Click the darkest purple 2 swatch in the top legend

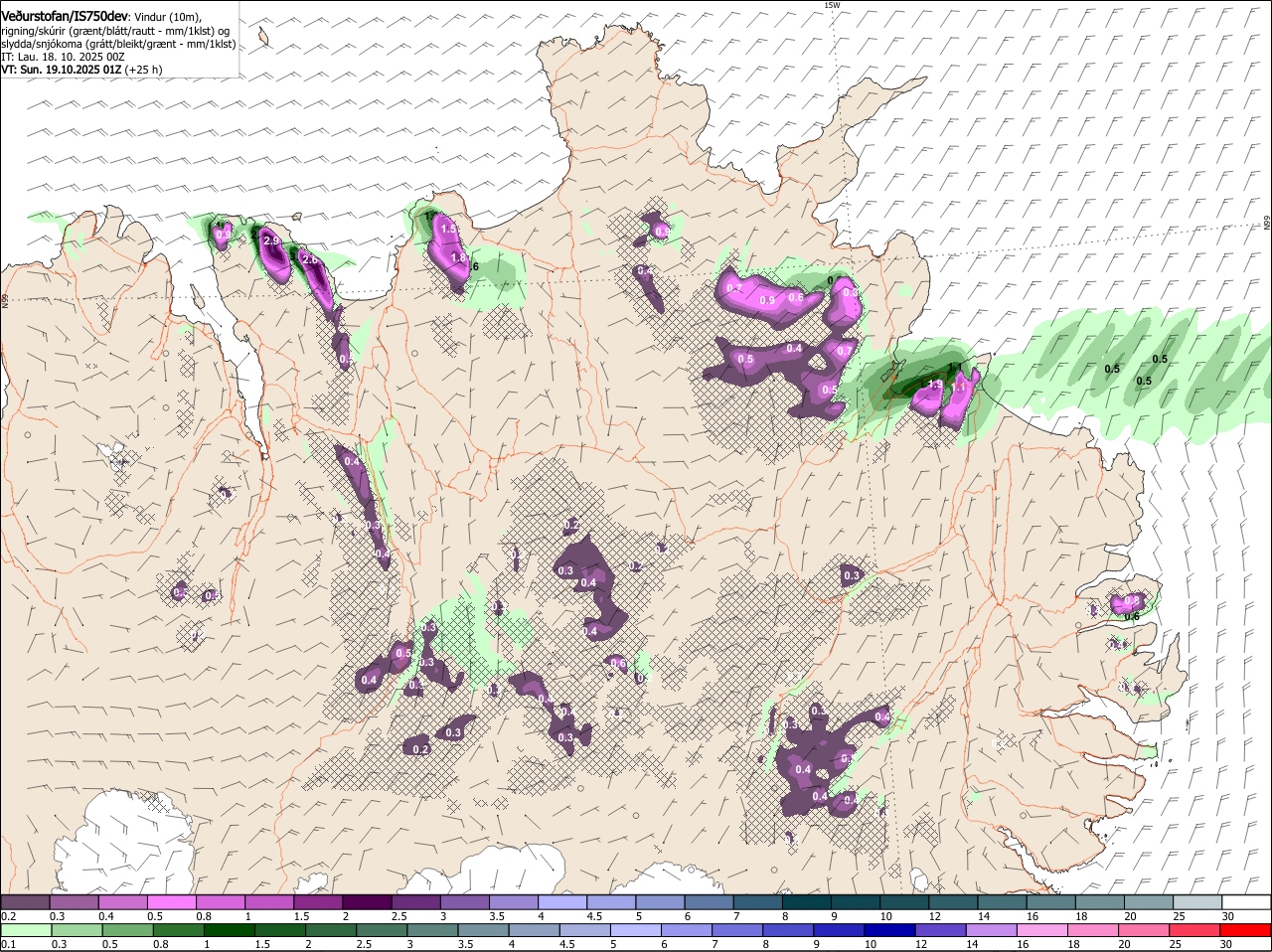click(366, 901)
